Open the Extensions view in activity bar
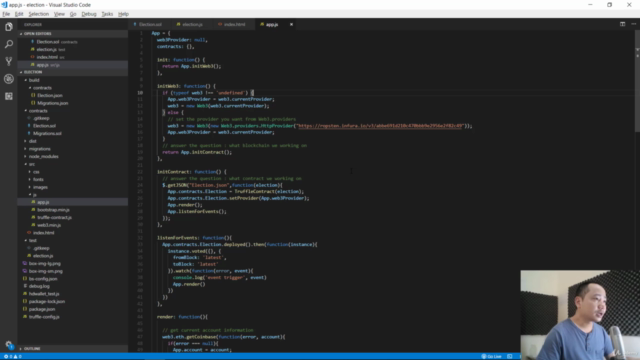 pos(9,96)
